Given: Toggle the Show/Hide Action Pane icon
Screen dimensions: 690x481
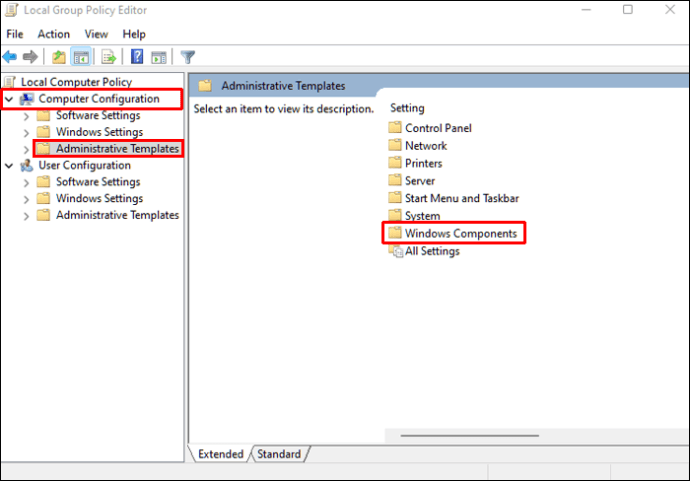Looking at the screenshot, I should (157, 56).
